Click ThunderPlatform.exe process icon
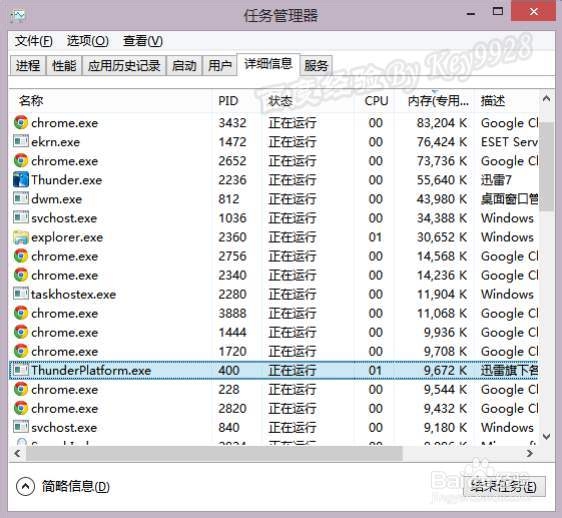The image size is (562, 518). [21, 370]
